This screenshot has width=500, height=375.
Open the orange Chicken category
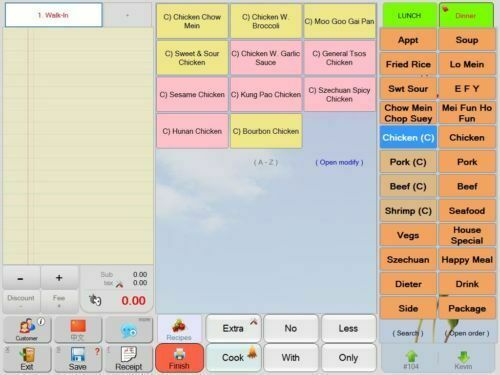pyautogui.click(x=467, y=138)
